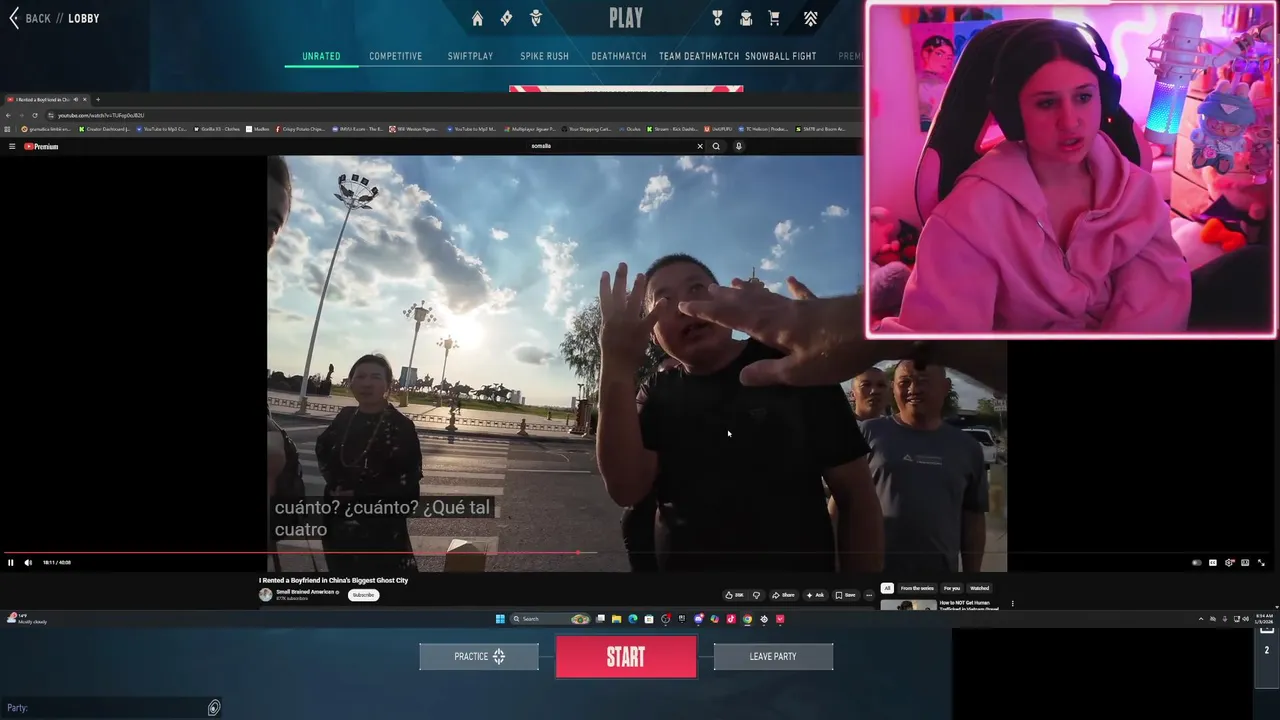Close the 'I Rented a Boyfriend' browser tab
The height and width of the screenshot is (720, 1280).
coord(85,99)
